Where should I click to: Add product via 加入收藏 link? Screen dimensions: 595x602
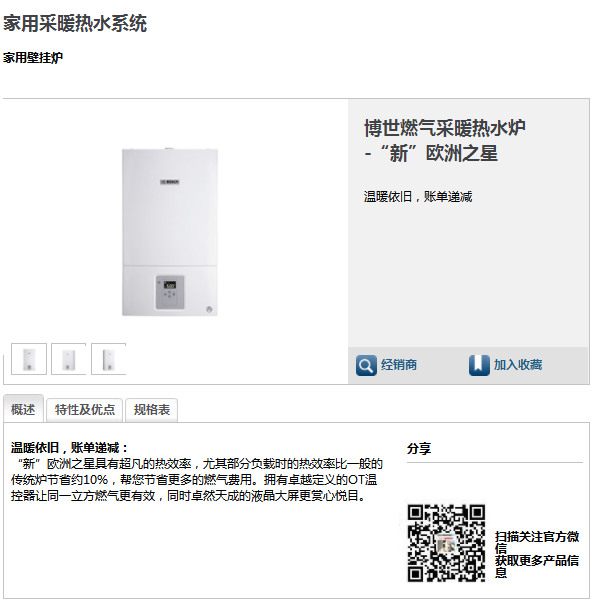pyautogui.click(x=517, y=365)
